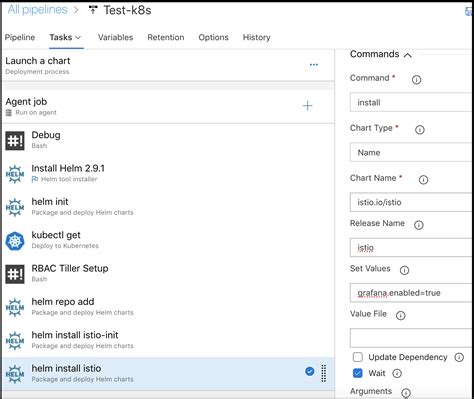The width and height of the screenshot is (474, 399).
Task: Click the blue checkmark on helm install istio
Action: click(309, 371)
